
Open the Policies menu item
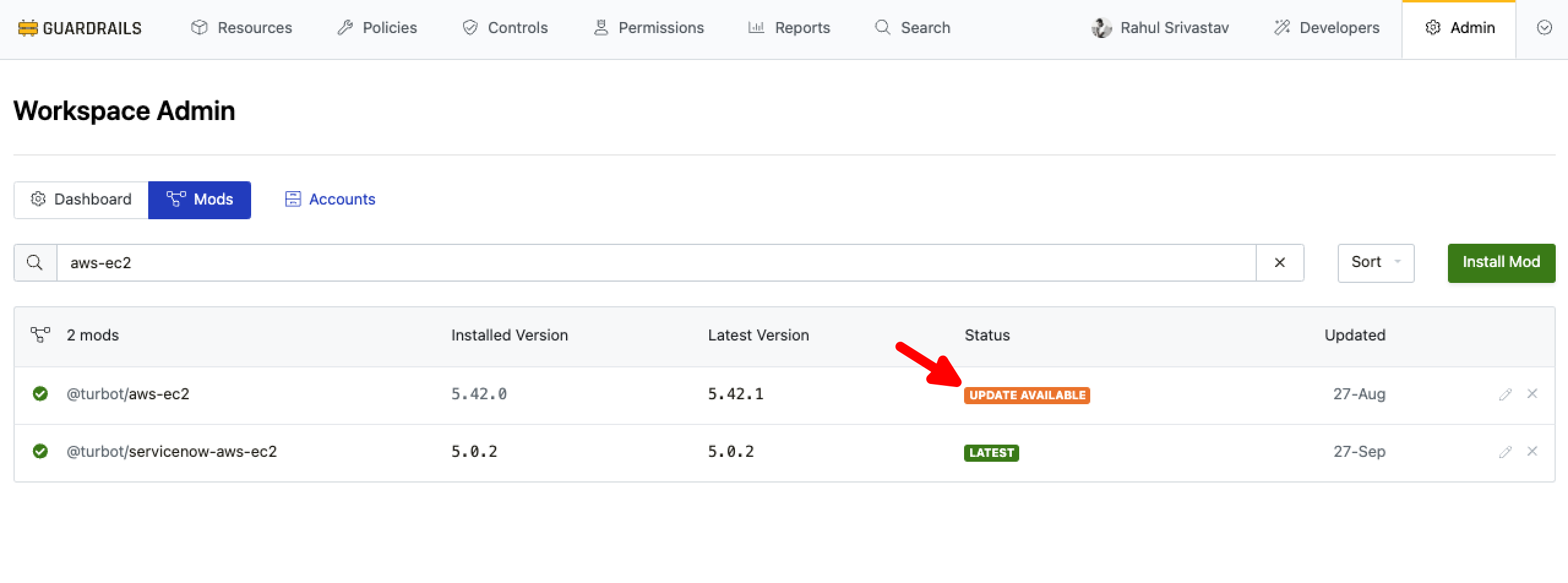click(x=377, y=28)
